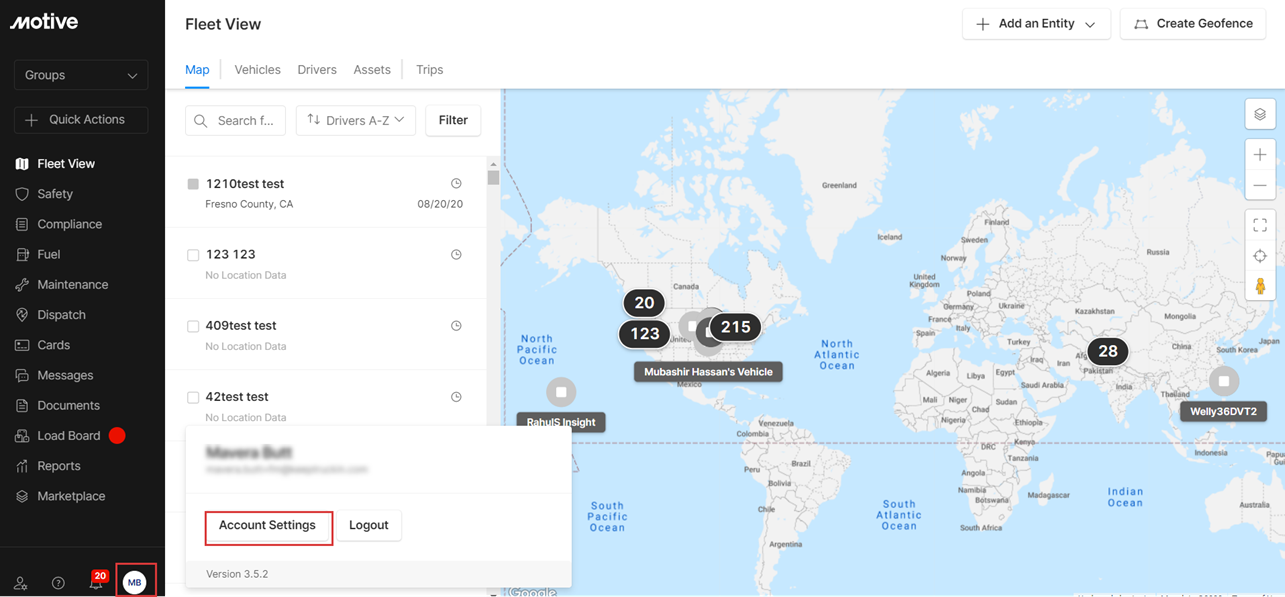The width and height of the screenshot is (1285, 597).
Task: Zoom out on the map
Action: pyautogui.click(x=1260, y=185)
